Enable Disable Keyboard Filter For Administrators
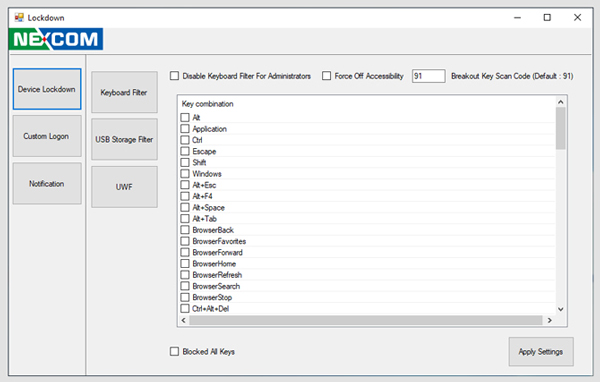The height and width of the screenshot is (382, 600). coord(174,76)
